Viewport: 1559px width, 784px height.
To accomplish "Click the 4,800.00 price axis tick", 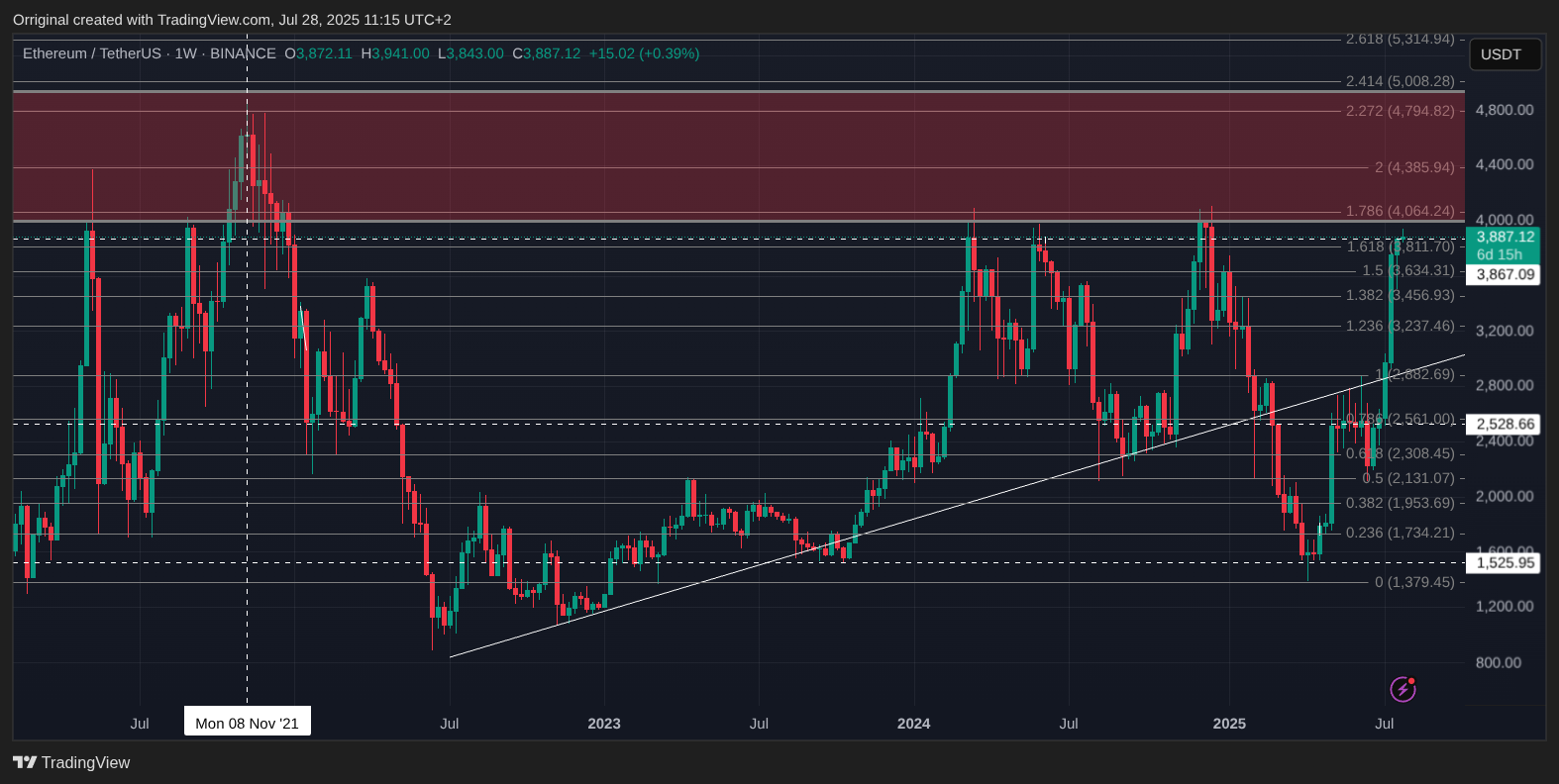I will click(1504, 110).
